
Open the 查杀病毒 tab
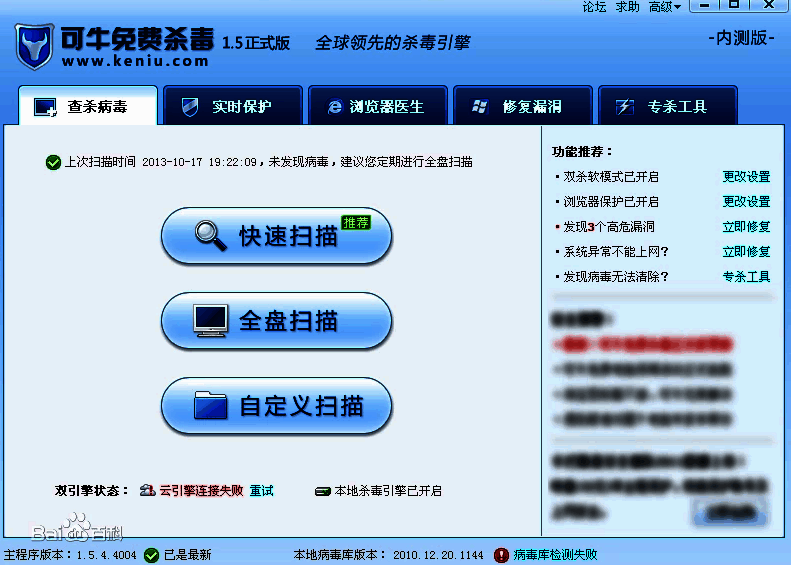point(88,105)
